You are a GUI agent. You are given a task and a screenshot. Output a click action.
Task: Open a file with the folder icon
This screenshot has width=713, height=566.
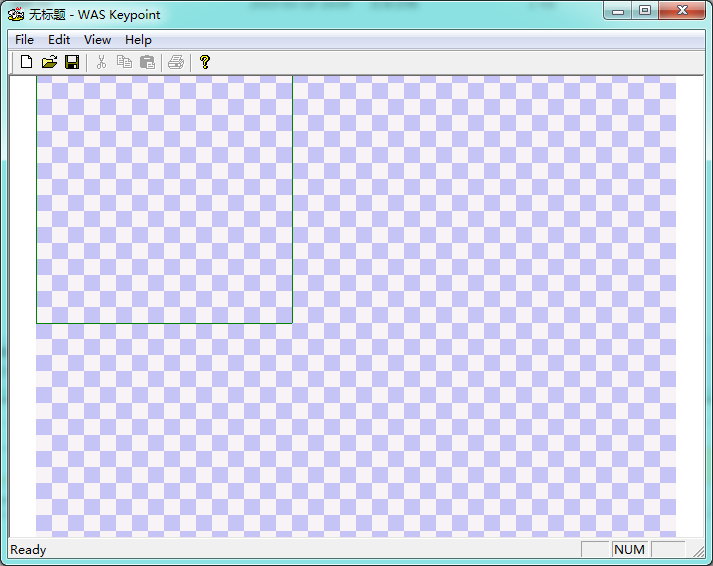pyautogui.click(x=49, y=62)
